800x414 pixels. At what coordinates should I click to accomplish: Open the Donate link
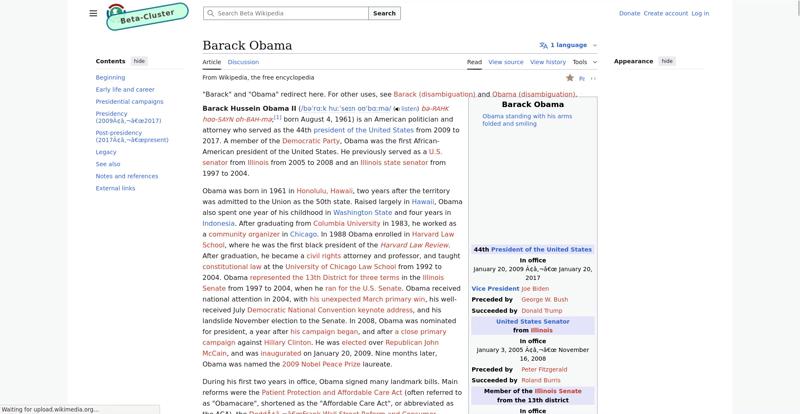click(629, 14)
